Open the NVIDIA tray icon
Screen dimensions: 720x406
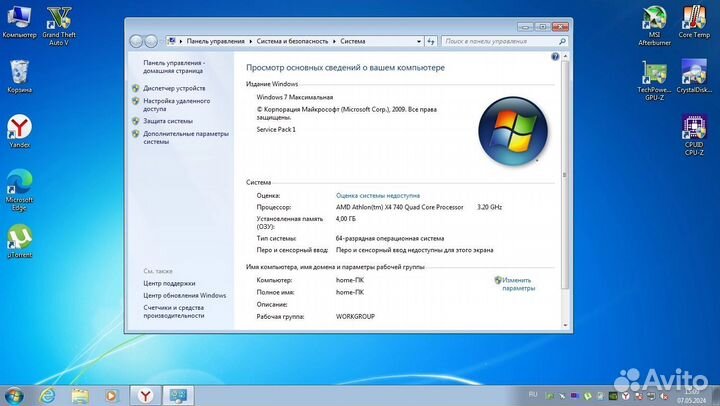613,395
